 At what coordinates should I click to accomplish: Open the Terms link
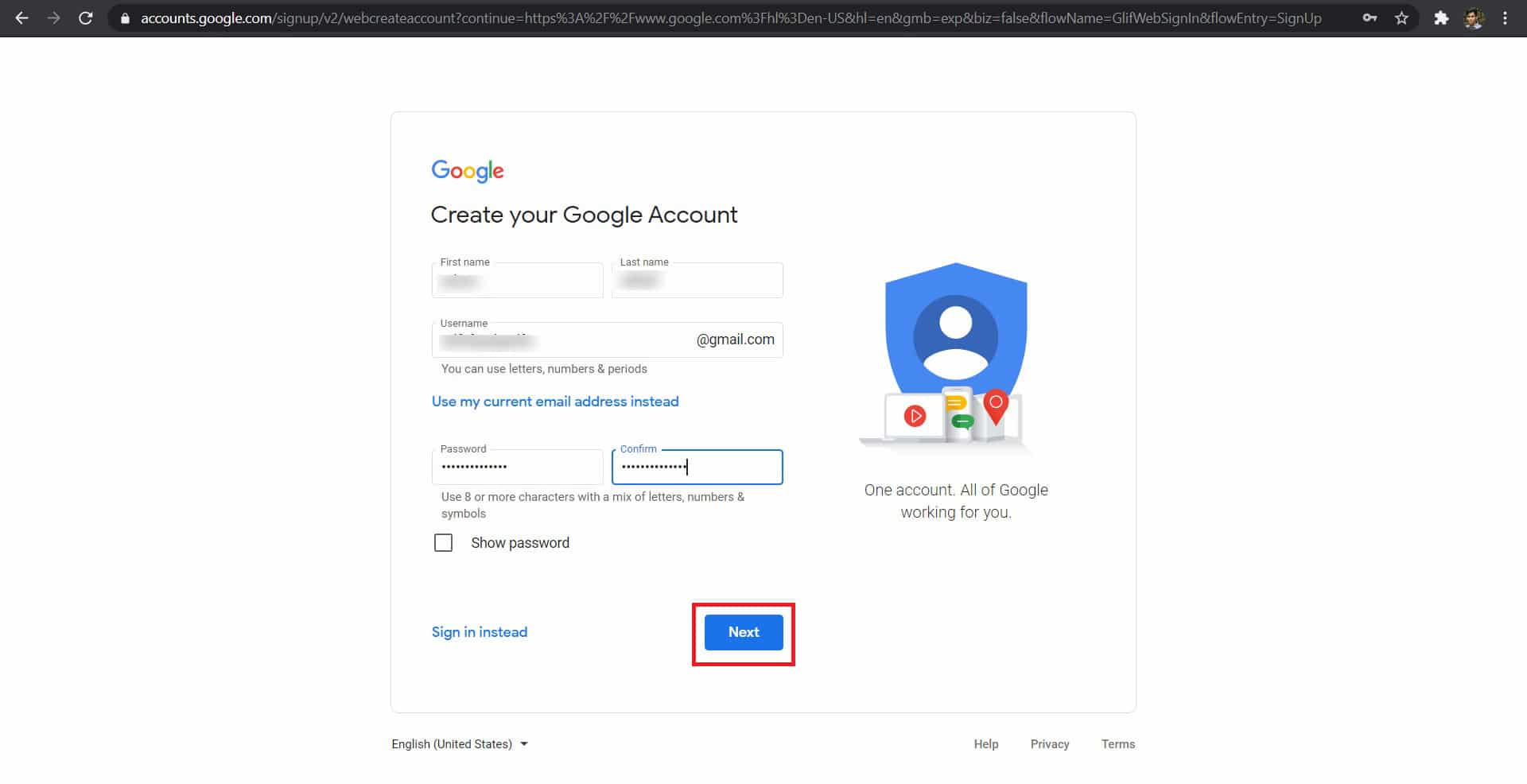[1118, 744]
